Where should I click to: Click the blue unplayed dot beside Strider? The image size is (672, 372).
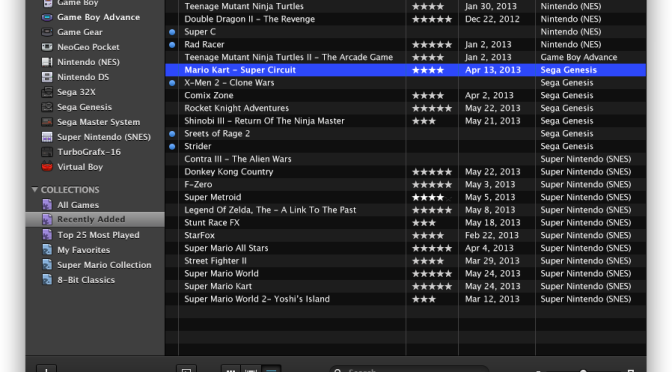point(172,147)
